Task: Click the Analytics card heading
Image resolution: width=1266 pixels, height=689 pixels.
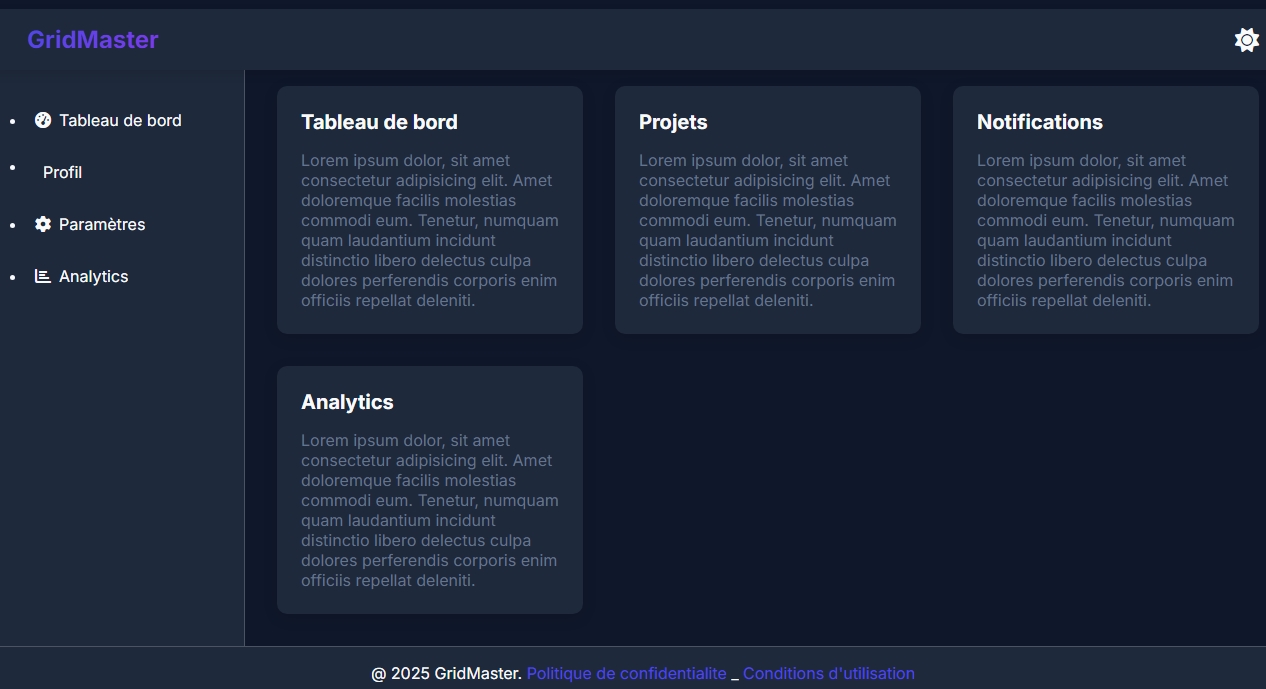Action: tap(347, 402)
